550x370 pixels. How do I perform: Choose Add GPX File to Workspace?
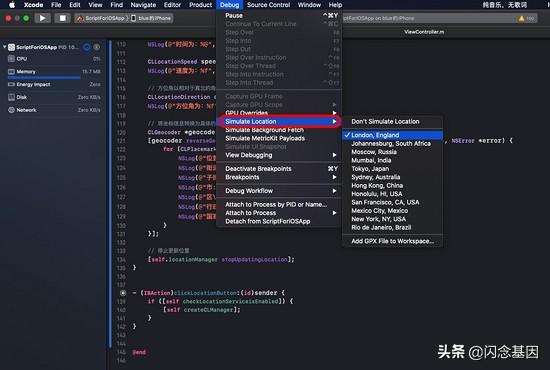tap(392, 241)
